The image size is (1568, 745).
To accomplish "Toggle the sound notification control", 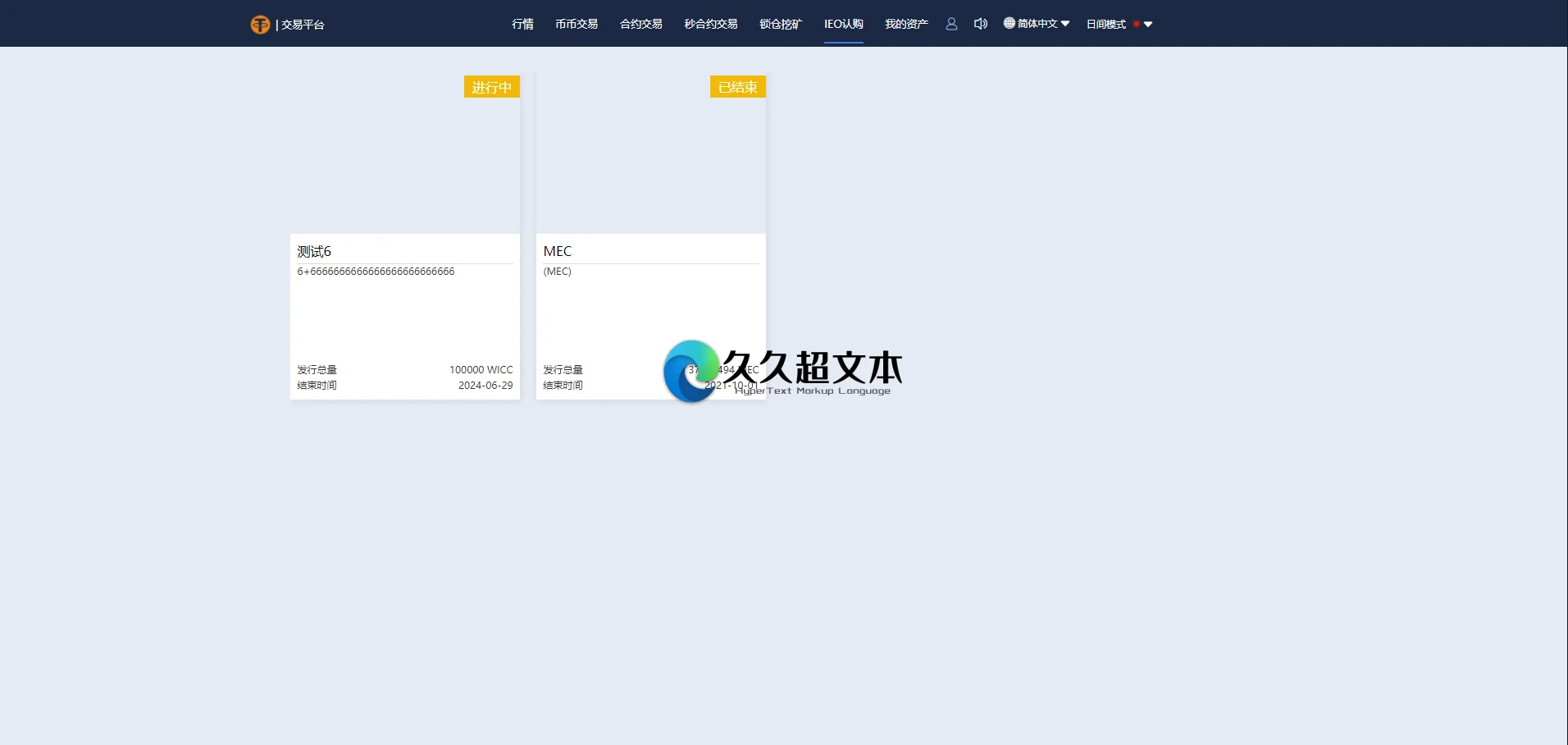I will click(981, 24).
